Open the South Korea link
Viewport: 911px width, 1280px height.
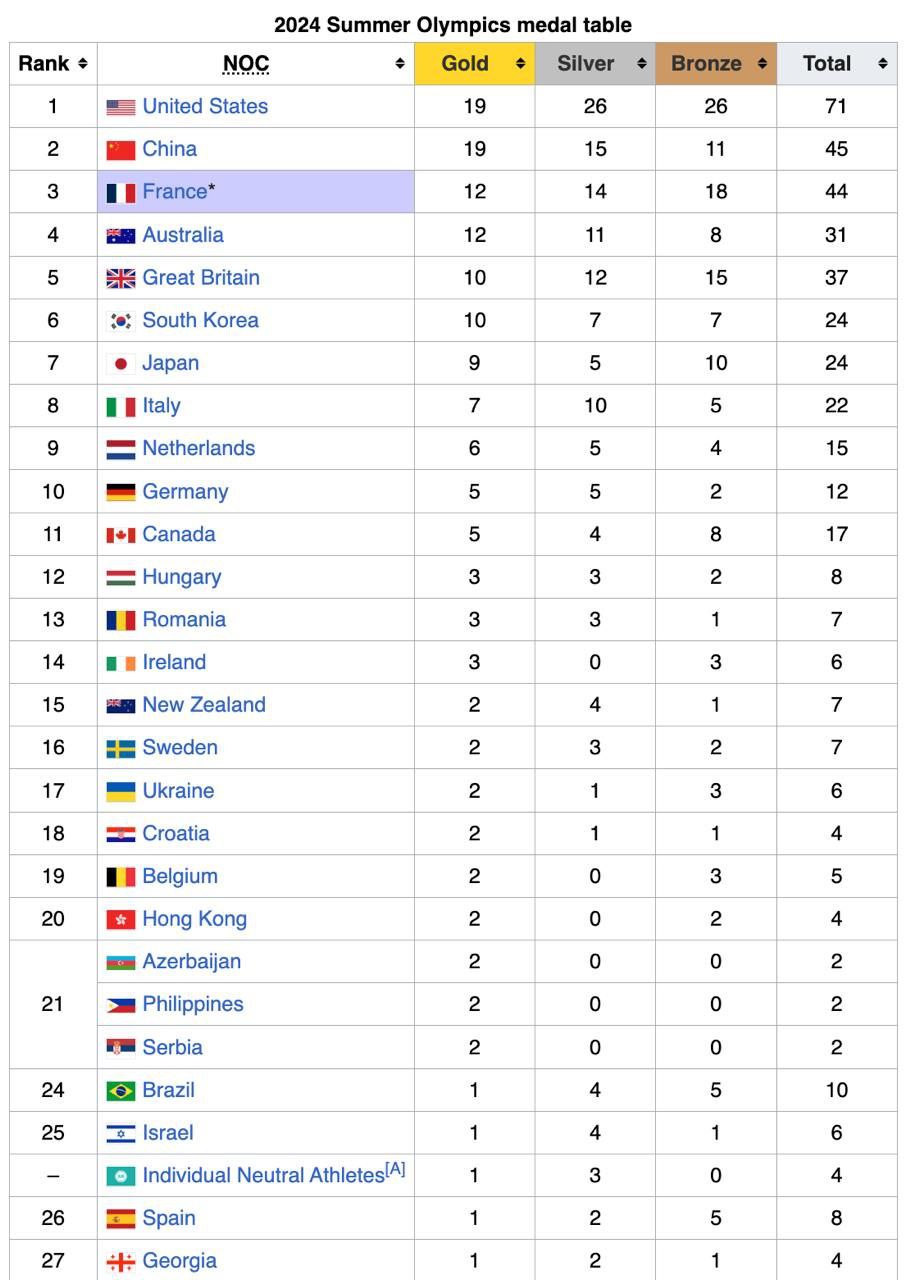(x=200, y=320)
